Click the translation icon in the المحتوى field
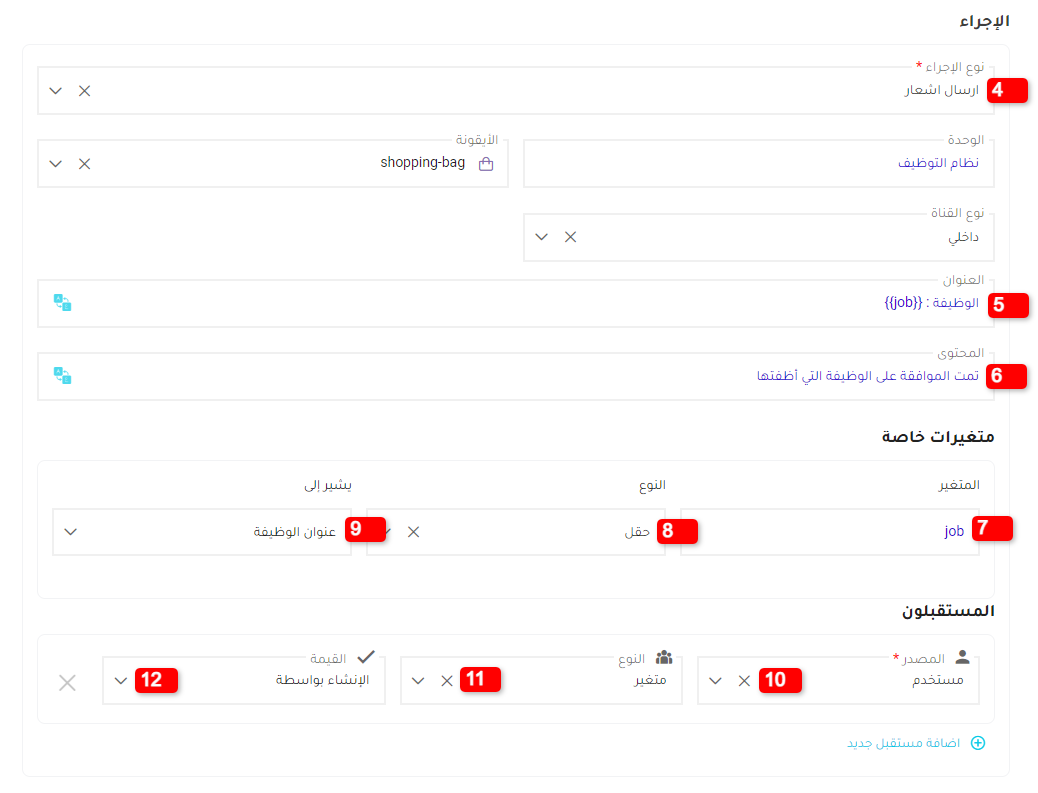 coord(63,375)
